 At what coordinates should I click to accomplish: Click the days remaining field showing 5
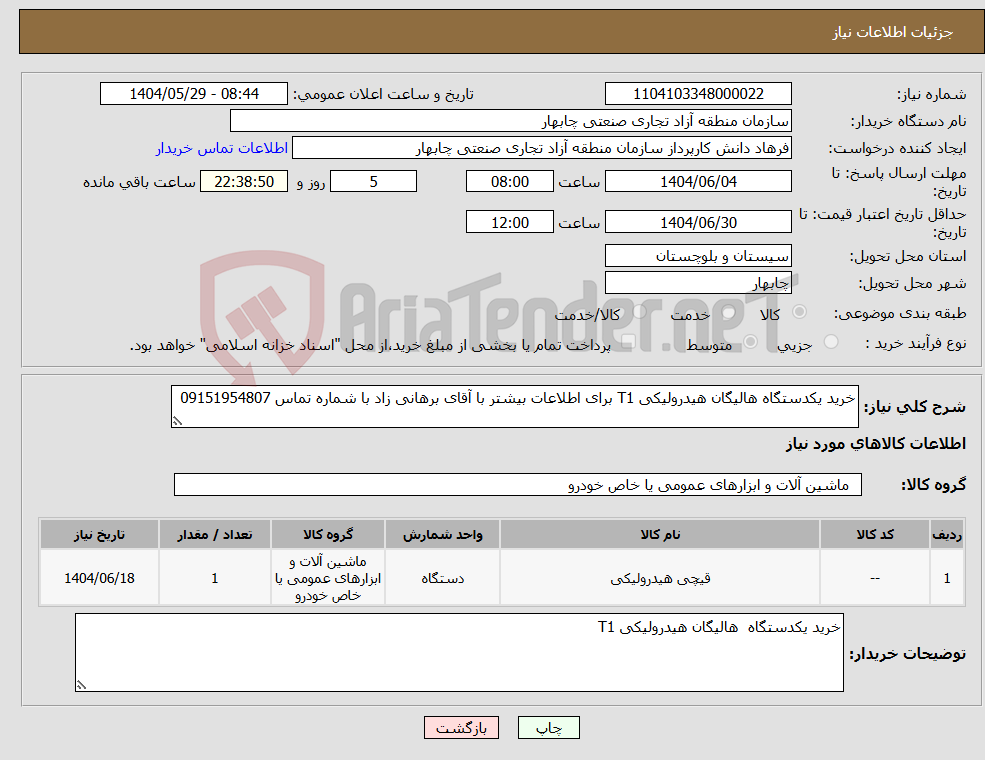pyautogui.click(x=373, y=181)
